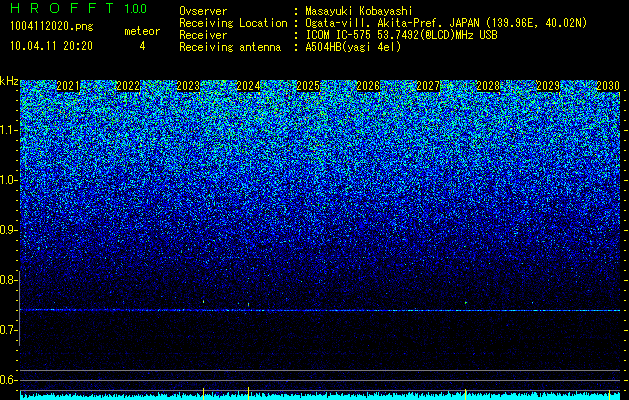Select the Ogata-vill. Akita-Pref. JAPAN location text
Screen dimensions: 629x400
446,23
